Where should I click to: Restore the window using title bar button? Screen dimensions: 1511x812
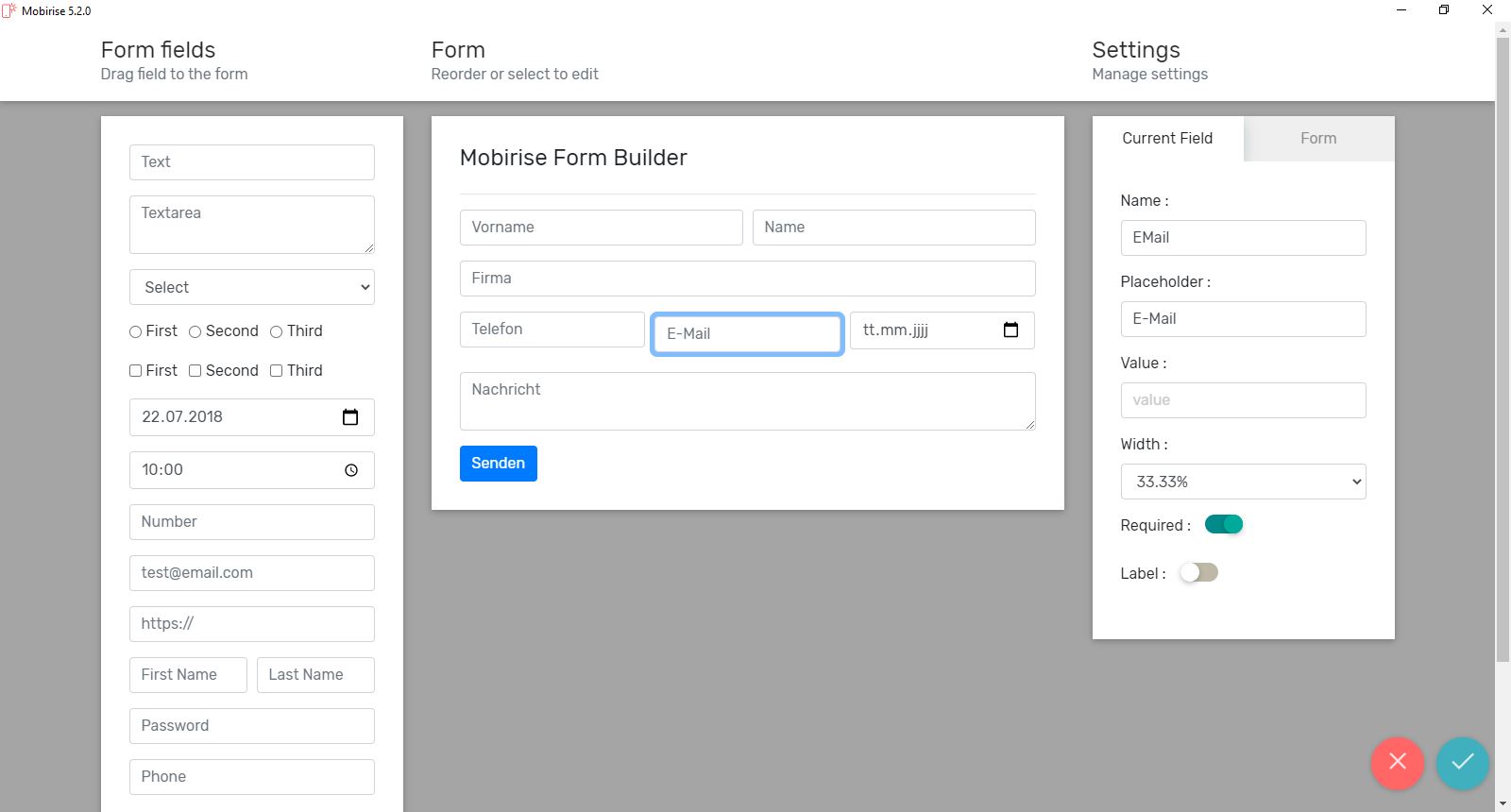[x=1443, y=10]
